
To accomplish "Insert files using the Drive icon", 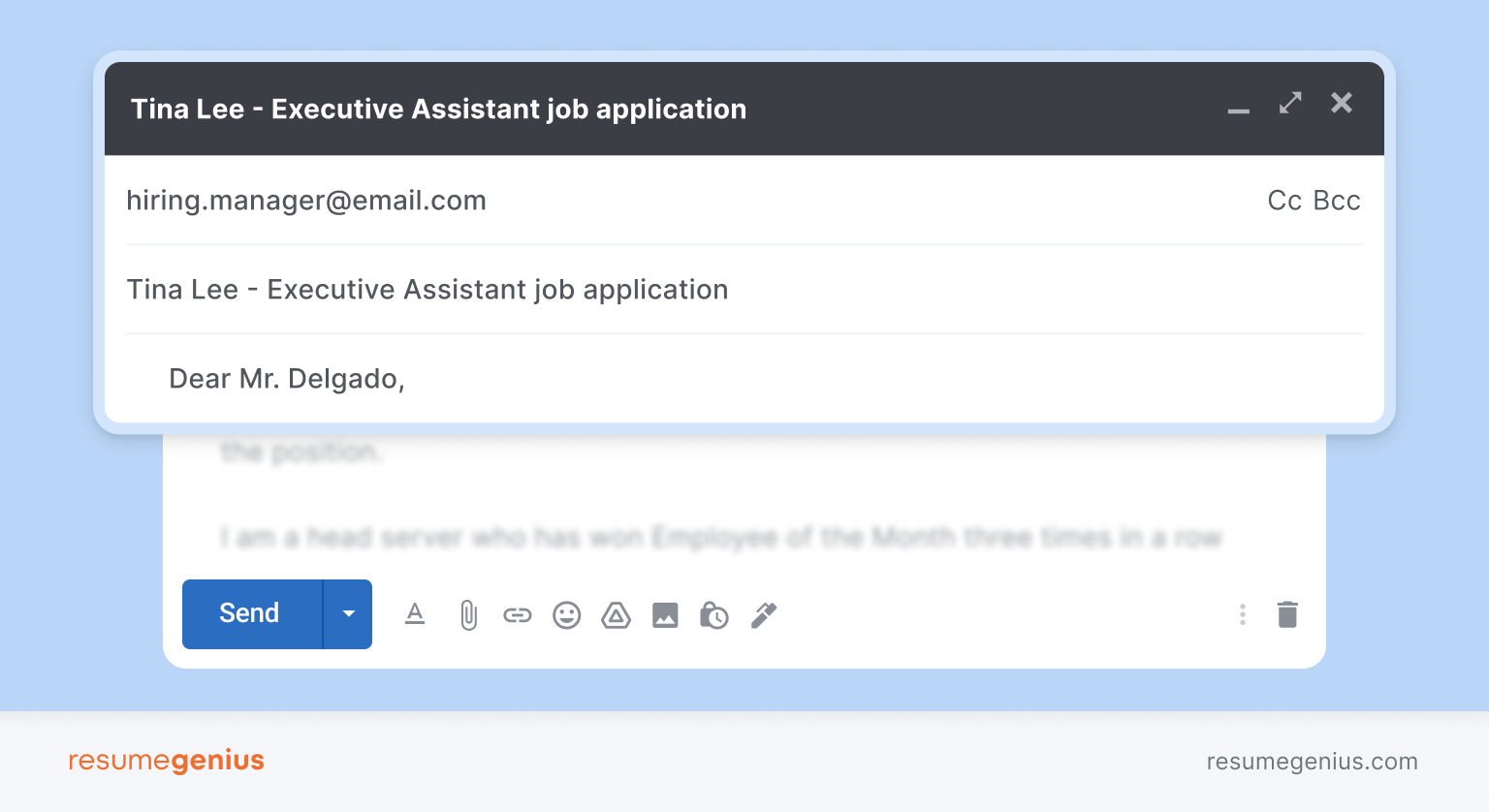I will point(617,615).
